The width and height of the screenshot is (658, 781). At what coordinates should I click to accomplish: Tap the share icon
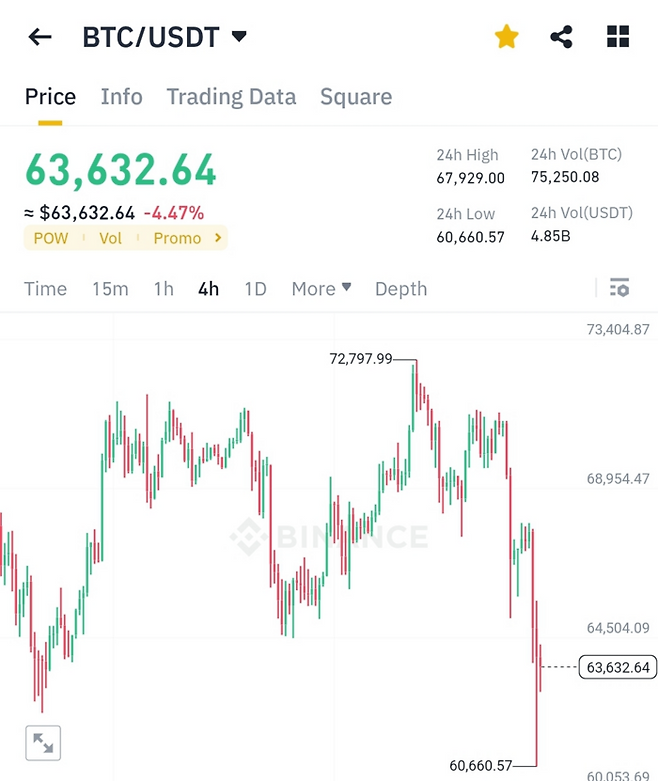[x=562, y=38]
